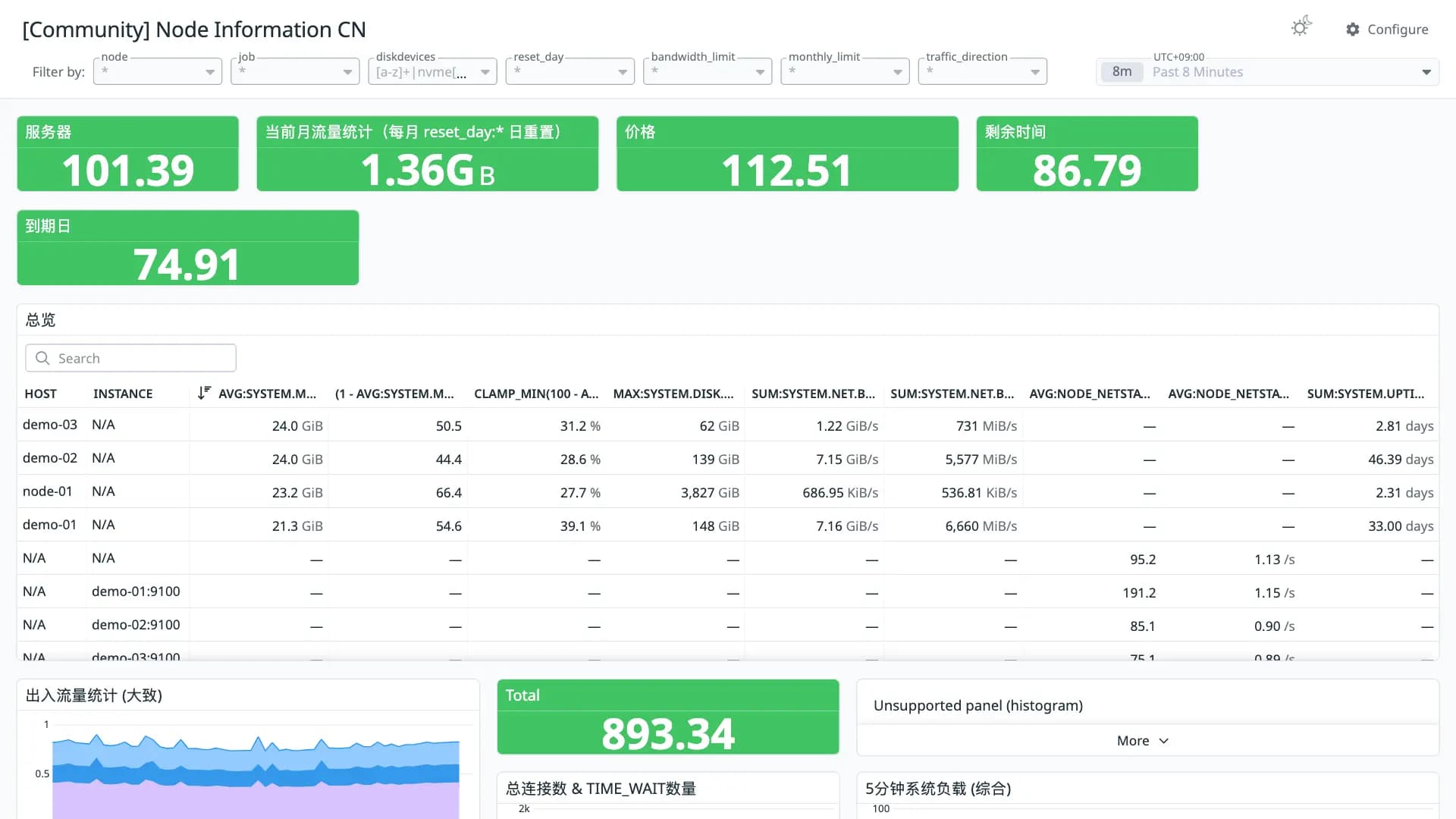Click the 46.39 days uptime value
1456x819 pixels.
pyautogui.click(x=1401, y=460)
